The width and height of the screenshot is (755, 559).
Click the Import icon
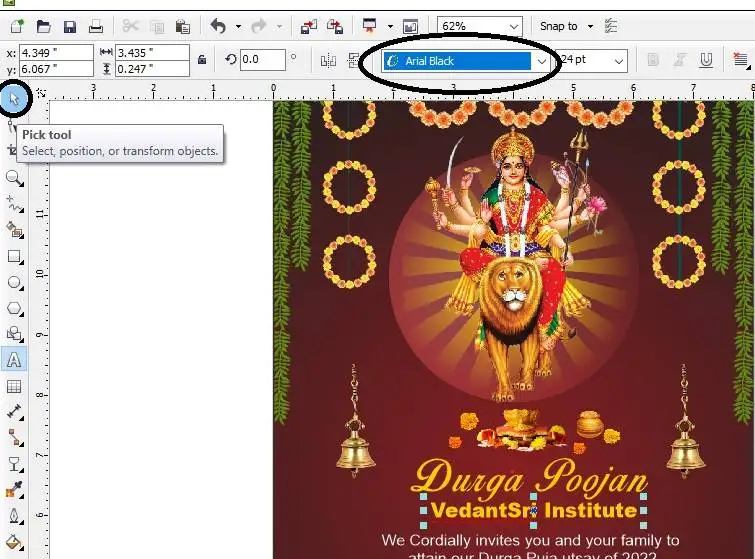point(309,26)
